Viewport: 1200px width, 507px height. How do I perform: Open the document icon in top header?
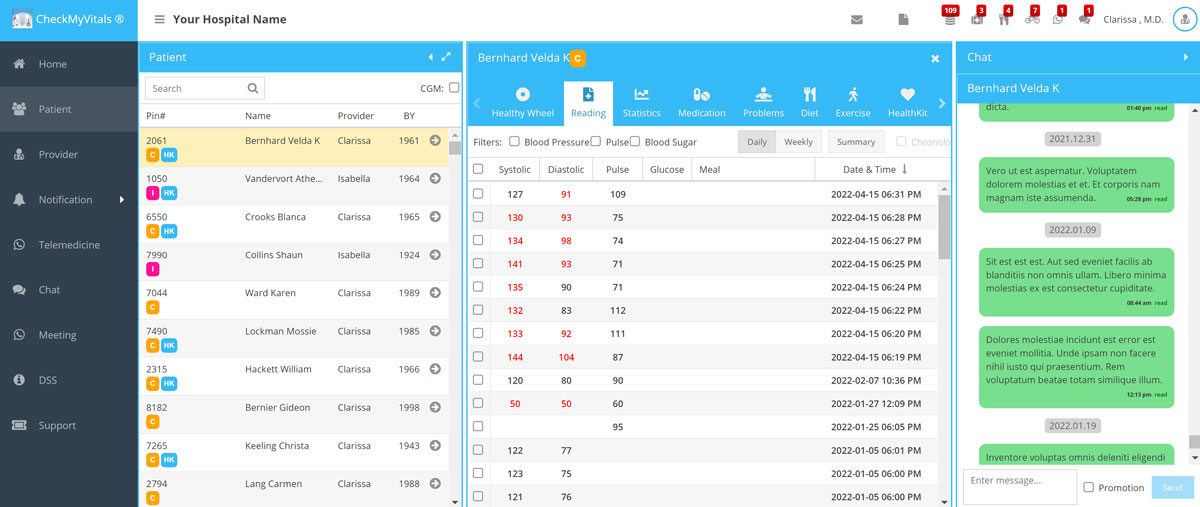(903, 20)
